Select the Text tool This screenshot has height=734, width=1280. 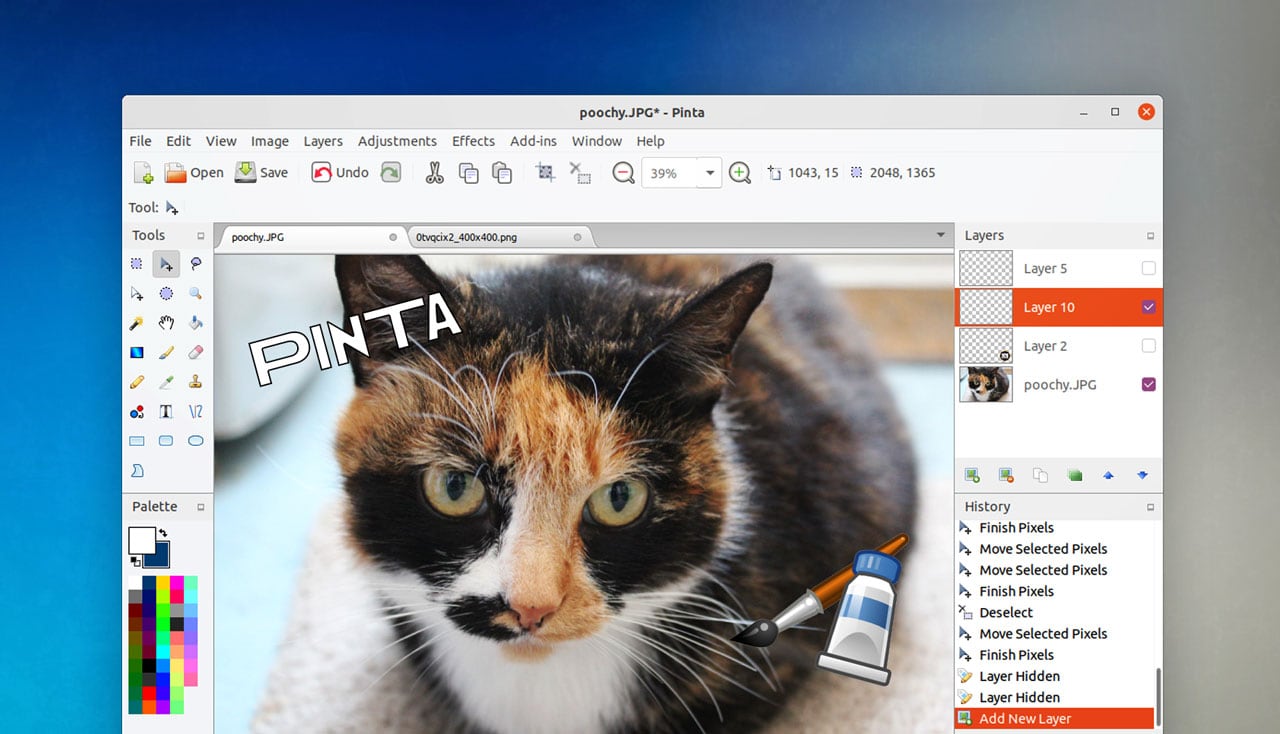166,411
